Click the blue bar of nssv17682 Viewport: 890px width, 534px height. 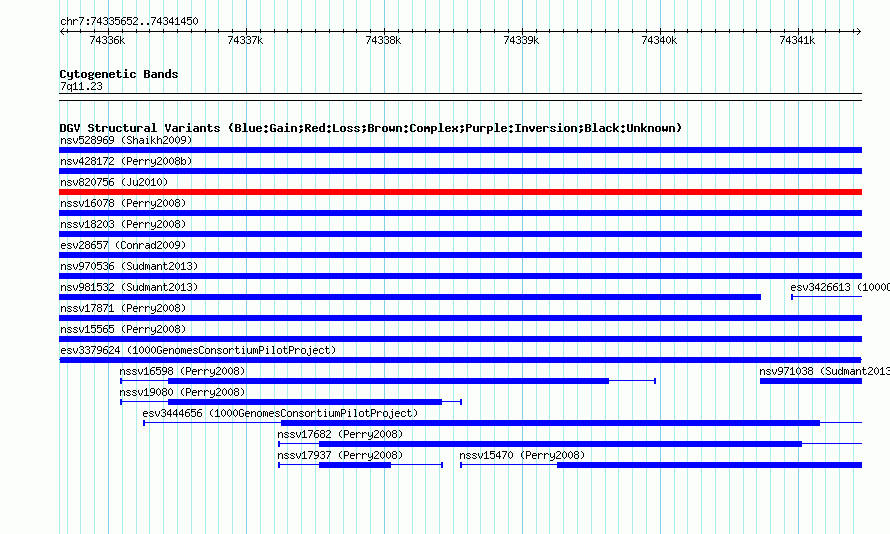click(x=560, y=444)
